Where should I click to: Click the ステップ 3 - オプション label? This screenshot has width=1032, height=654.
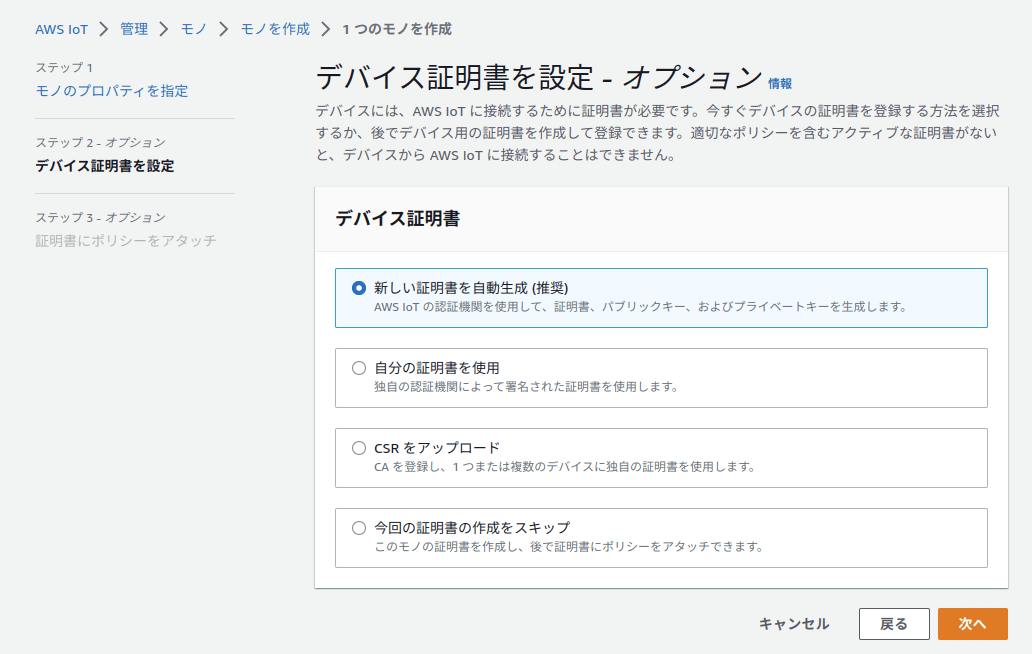[x=101, y=218]
